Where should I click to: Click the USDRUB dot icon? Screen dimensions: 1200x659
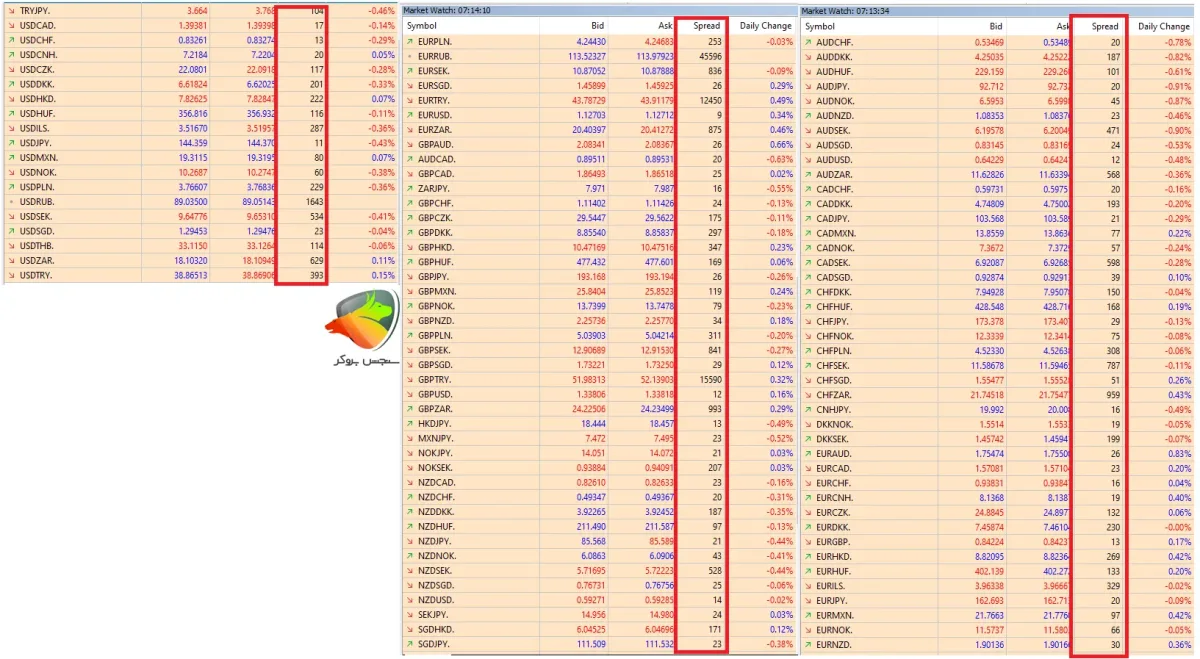click(10, 201)
